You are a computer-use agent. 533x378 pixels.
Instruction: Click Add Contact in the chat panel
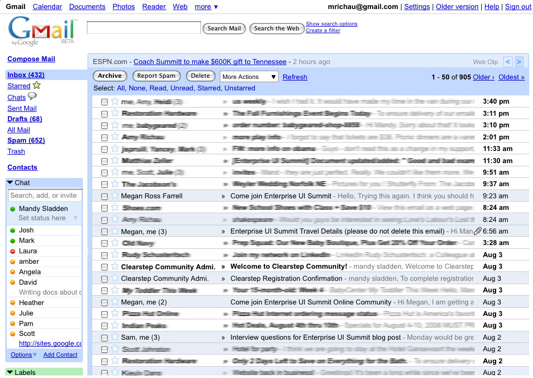coord(60,355)
